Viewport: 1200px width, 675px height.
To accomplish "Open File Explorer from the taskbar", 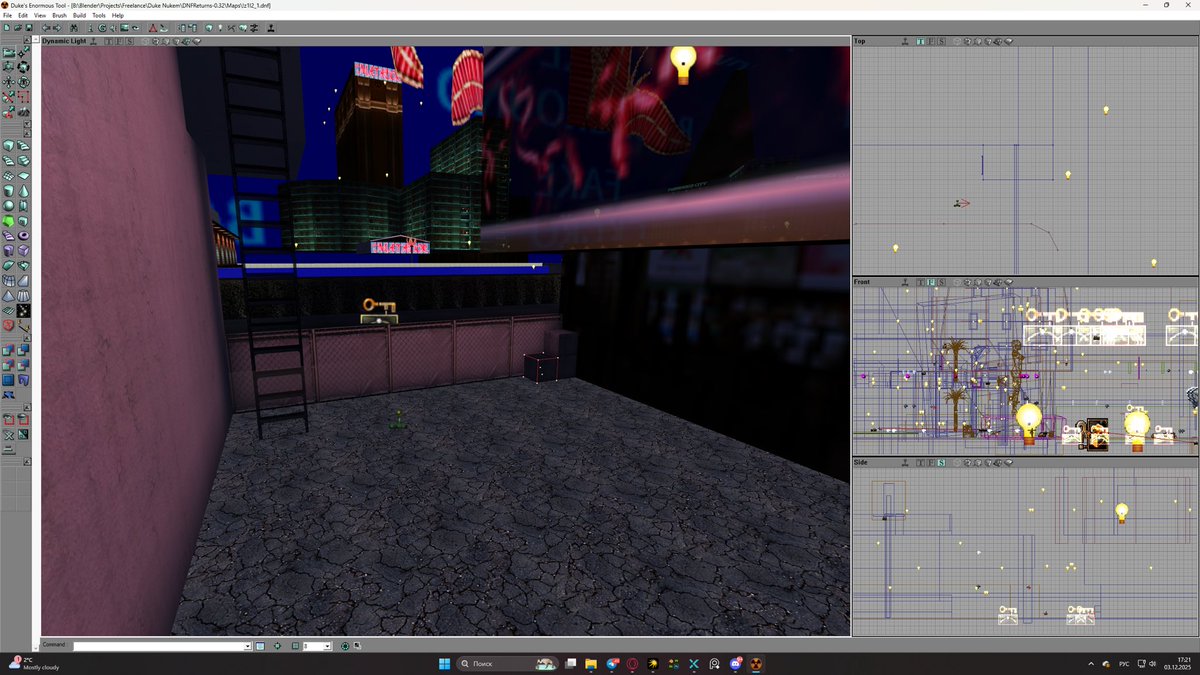I will [x=591, y=663].
